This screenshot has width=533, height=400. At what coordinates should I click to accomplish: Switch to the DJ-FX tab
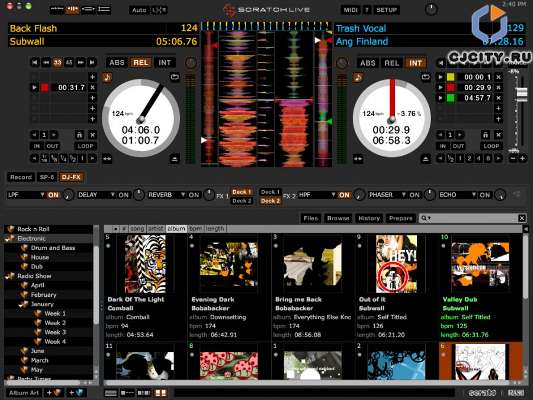point(71,177)
